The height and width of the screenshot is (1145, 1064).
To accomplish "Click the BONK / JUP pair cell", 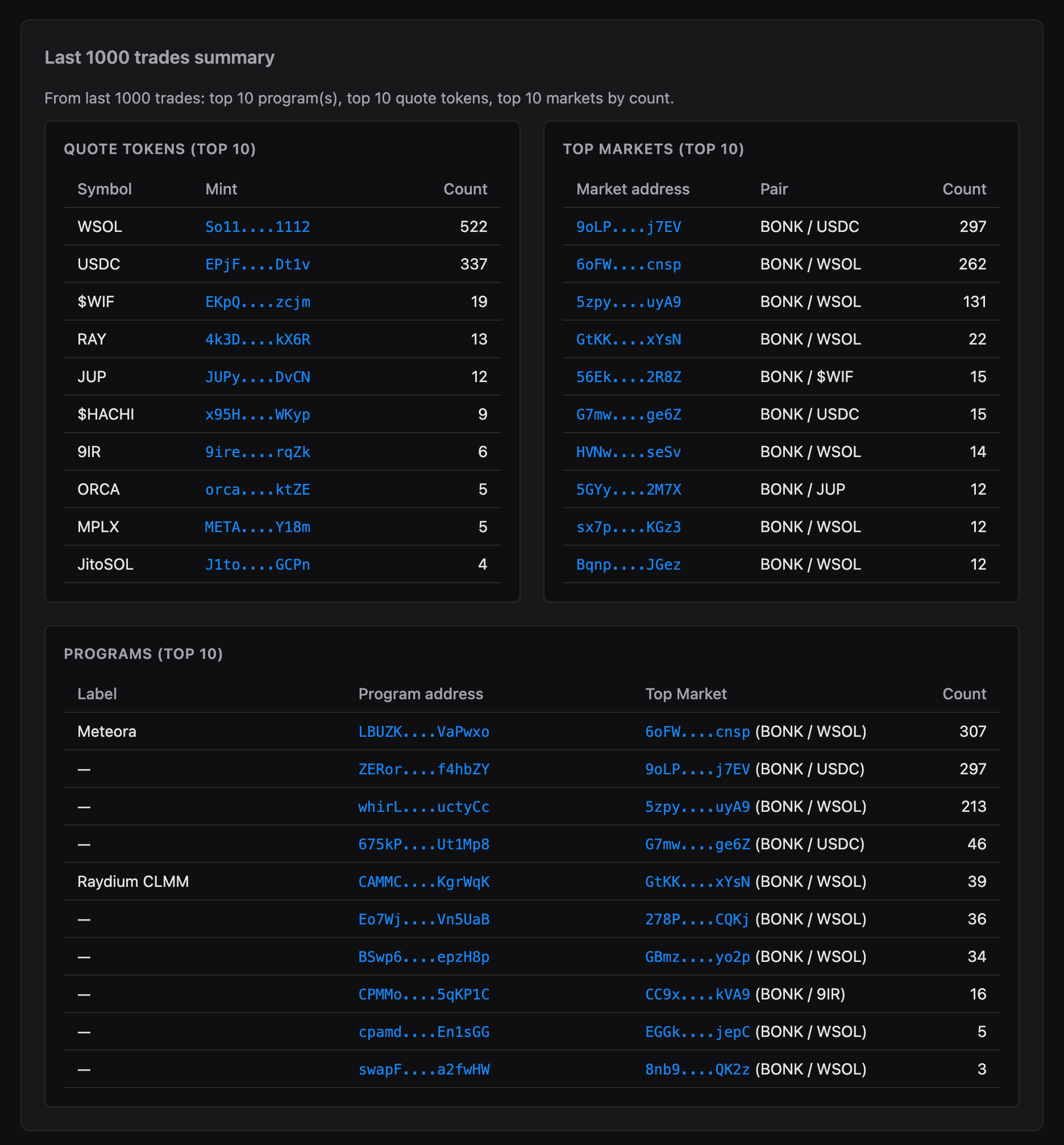I will 803,489.
